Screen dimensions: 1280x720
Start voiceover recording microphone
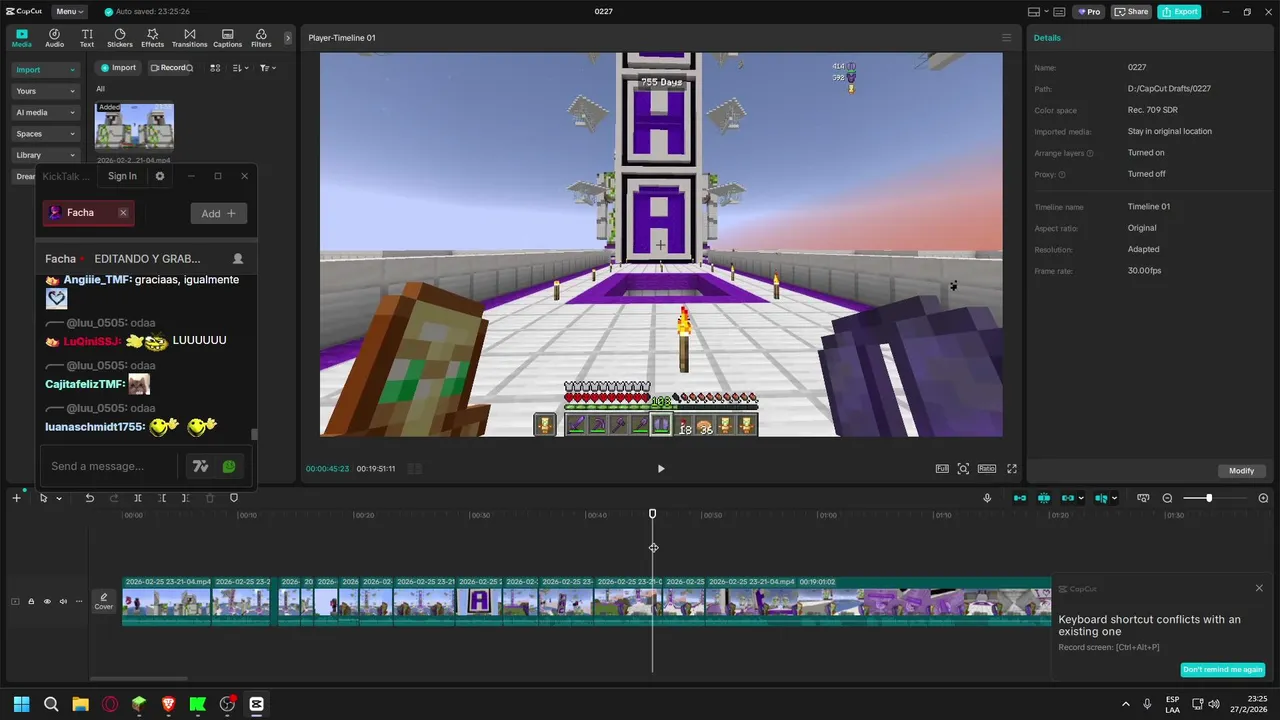[987, 498]
